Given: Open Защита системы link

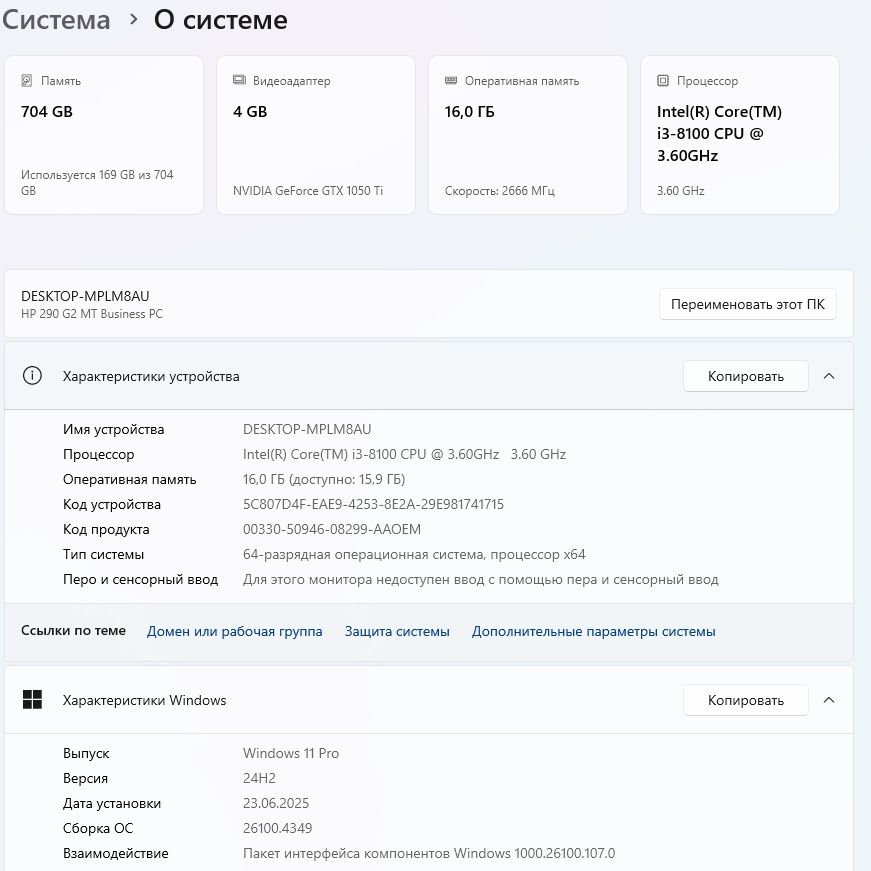Looking at the screenshot, I should pos(397,632).
